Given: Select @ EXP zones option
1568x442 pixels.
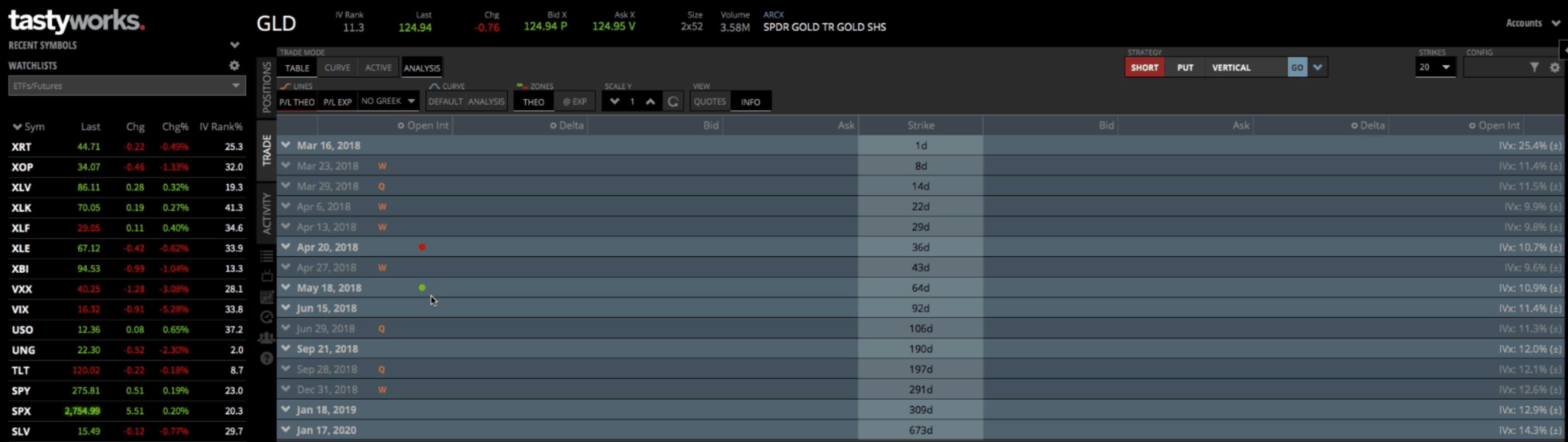Looking at the screenshot, I should tap(574, 102).
